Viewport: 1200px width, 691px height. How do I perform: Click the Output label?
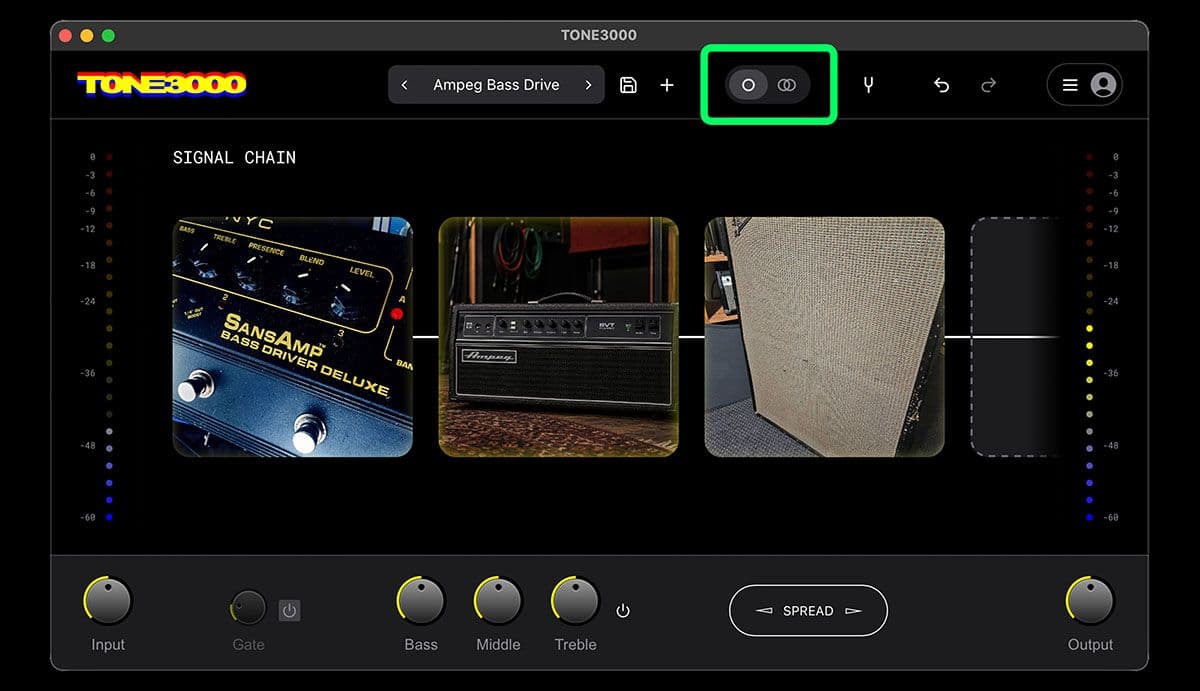pyautogui.click(x=1090, y=645)
